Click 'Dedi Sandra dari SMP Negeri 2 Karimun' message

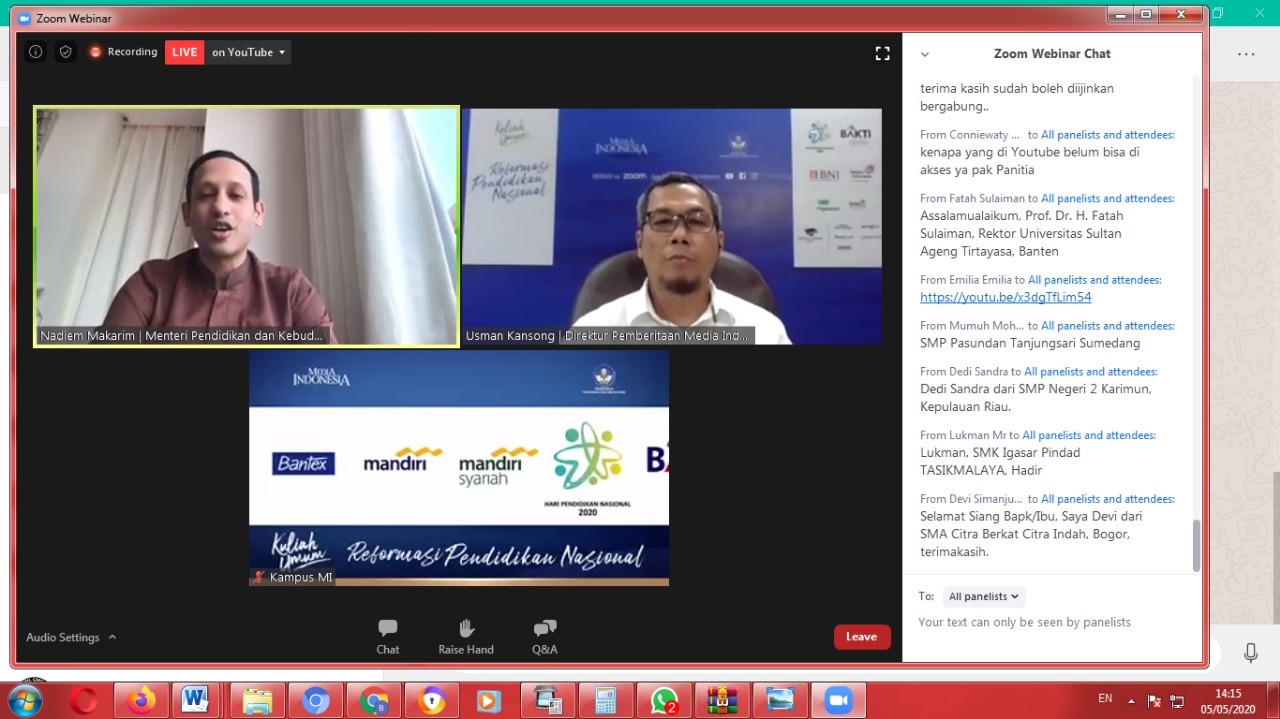(x=1036, y=398)
